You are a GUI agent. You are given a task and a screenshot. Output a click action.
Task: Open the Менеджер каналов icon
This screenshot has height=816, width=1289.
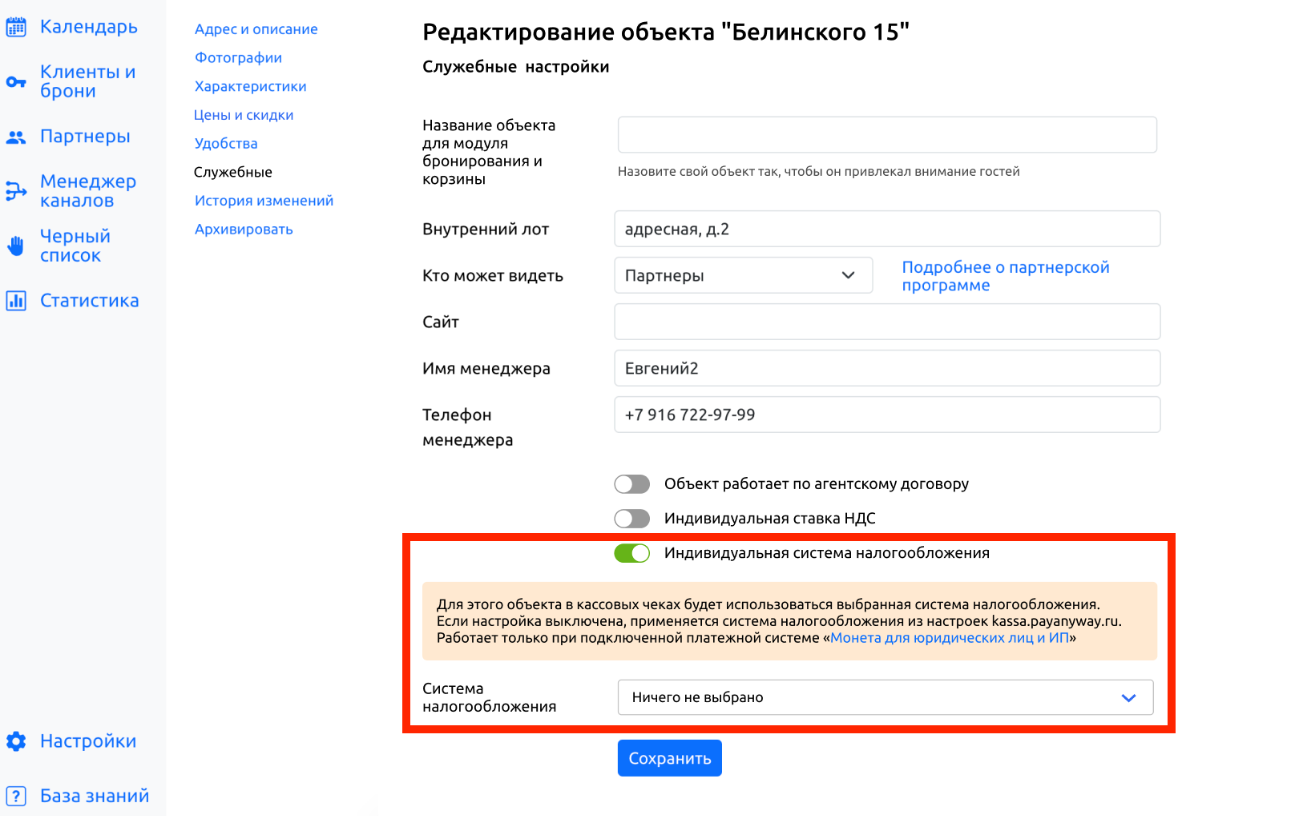(x=16, y=191)
